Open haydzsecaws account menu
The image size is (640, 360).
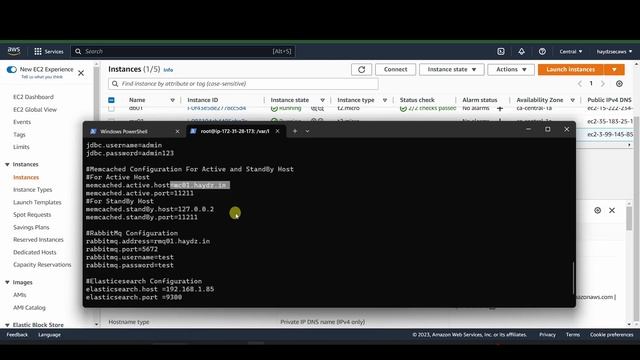click(x=614, y=51)
